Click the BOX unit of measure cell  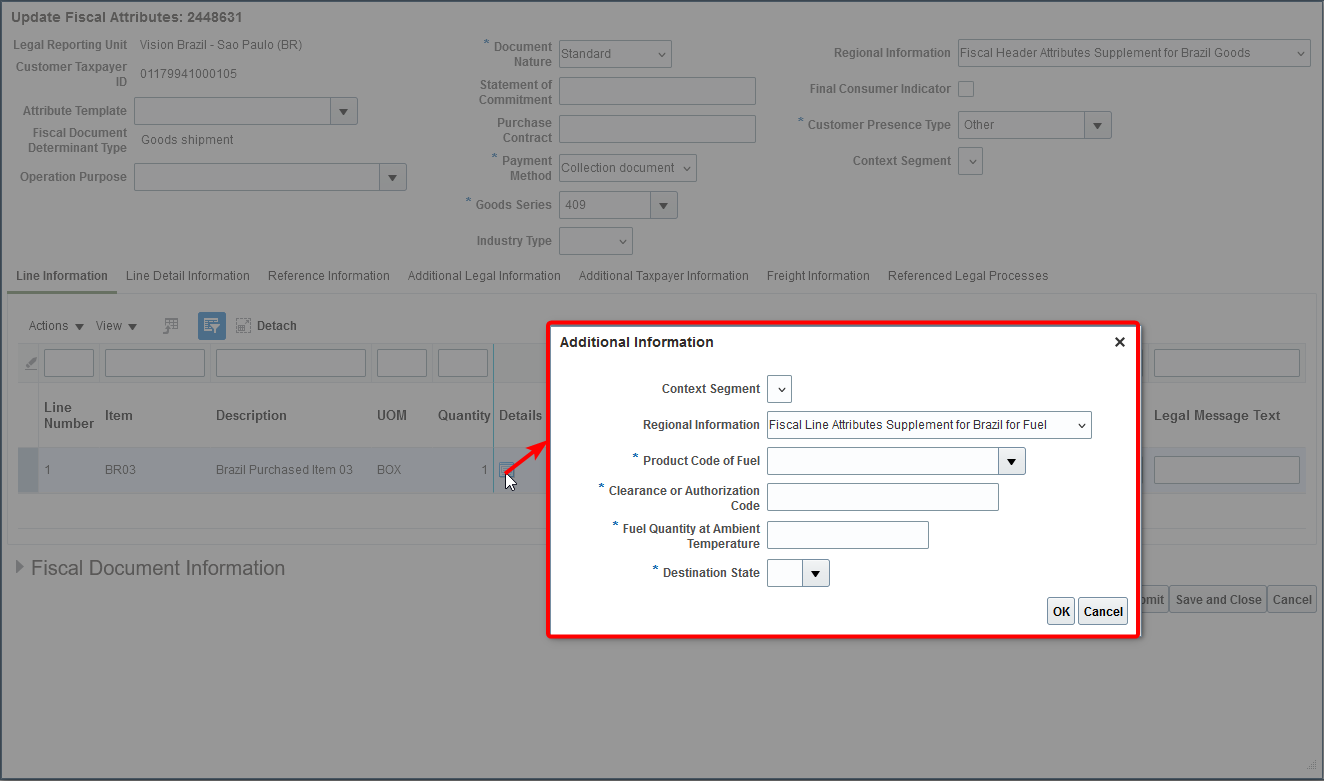(x=389, y=470)
